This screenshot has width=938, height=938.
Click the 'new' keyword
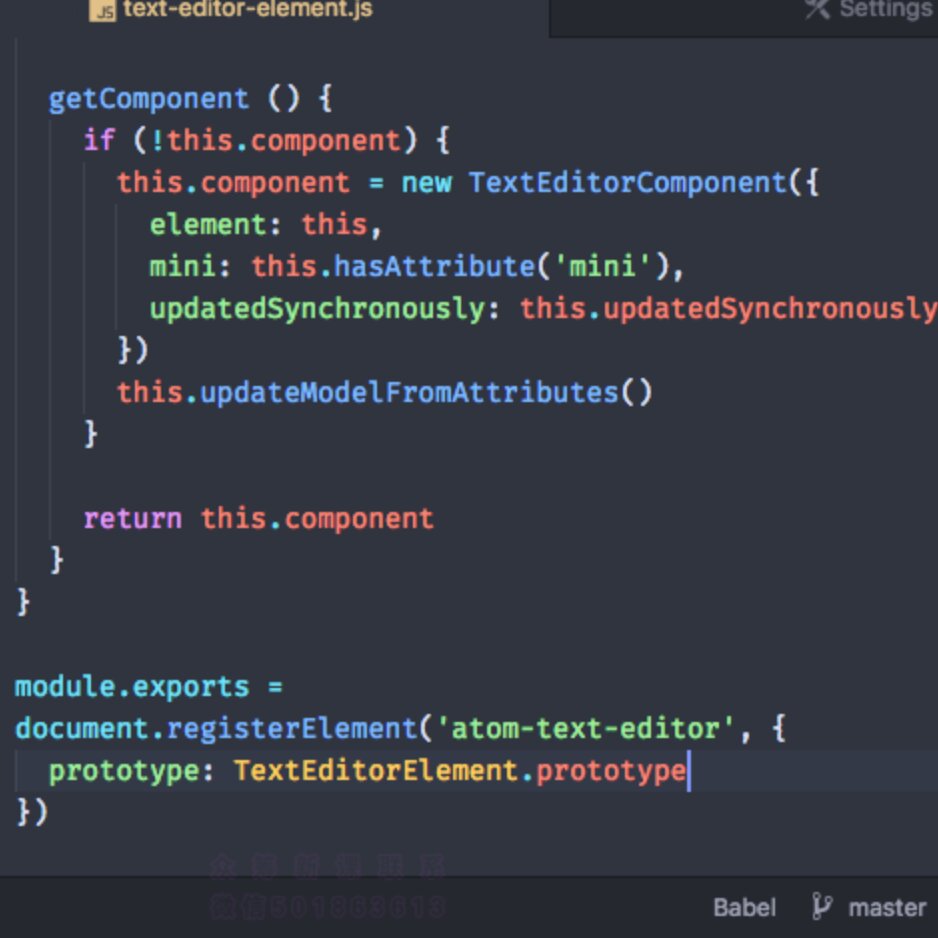click(x=426, y=183)
